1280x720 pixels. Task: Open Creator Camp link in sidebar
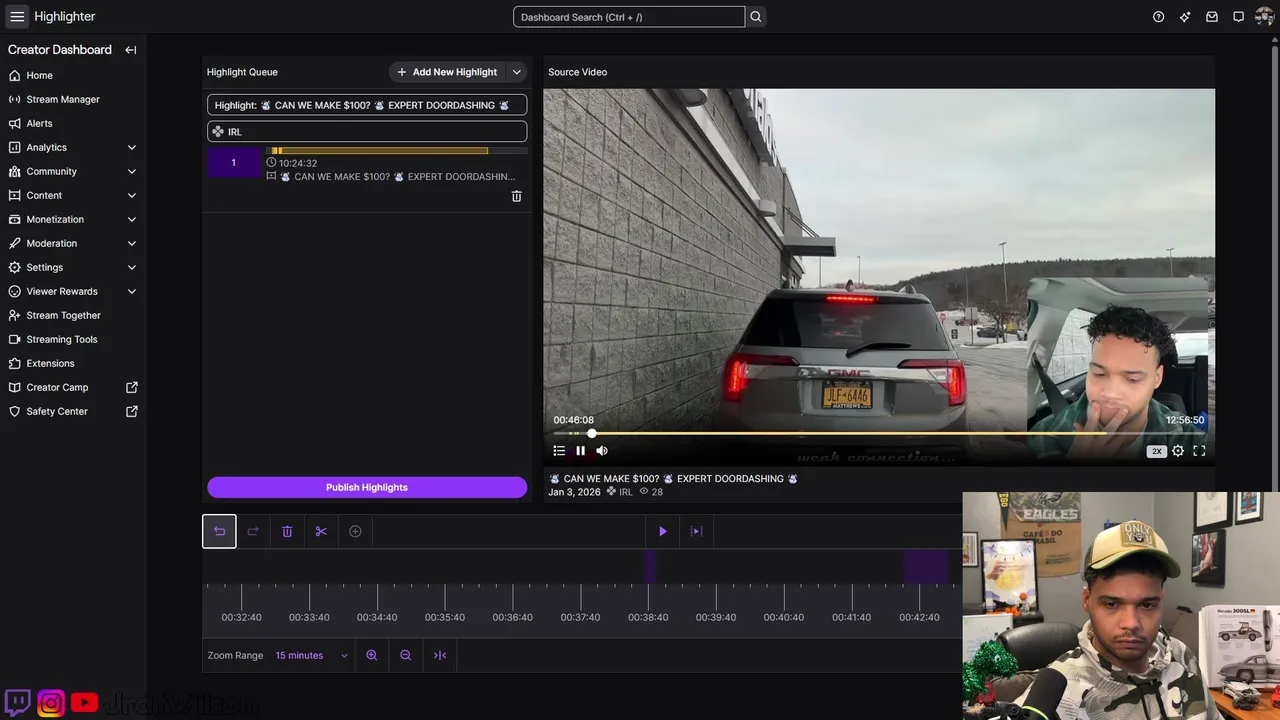(x=57, y=387)
